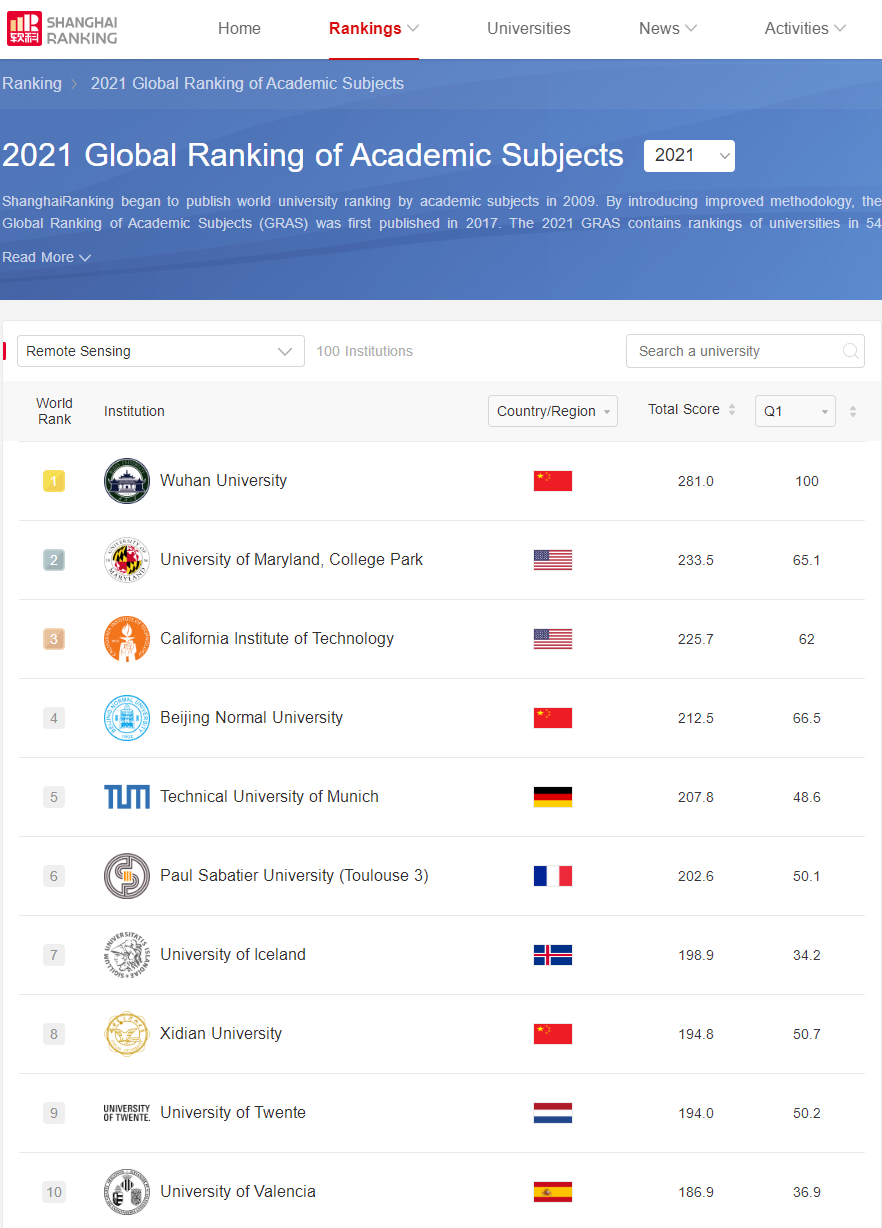882x1228 pixels.
Task: Open University of Valencia link
Action: click(x=238, y=1191)
